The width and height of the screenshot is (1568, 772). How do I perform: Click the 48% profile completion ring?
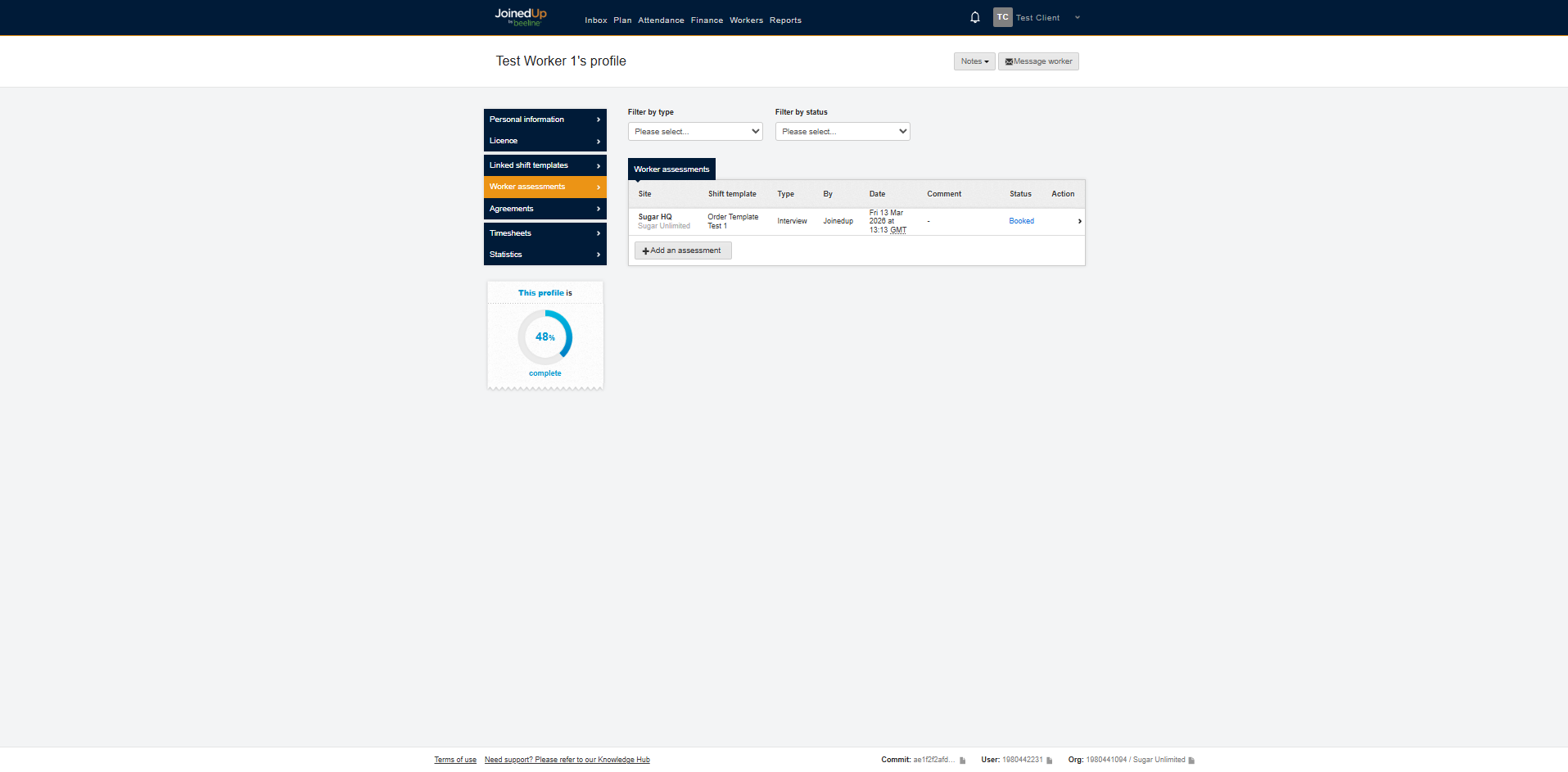(x=545, y=336)
